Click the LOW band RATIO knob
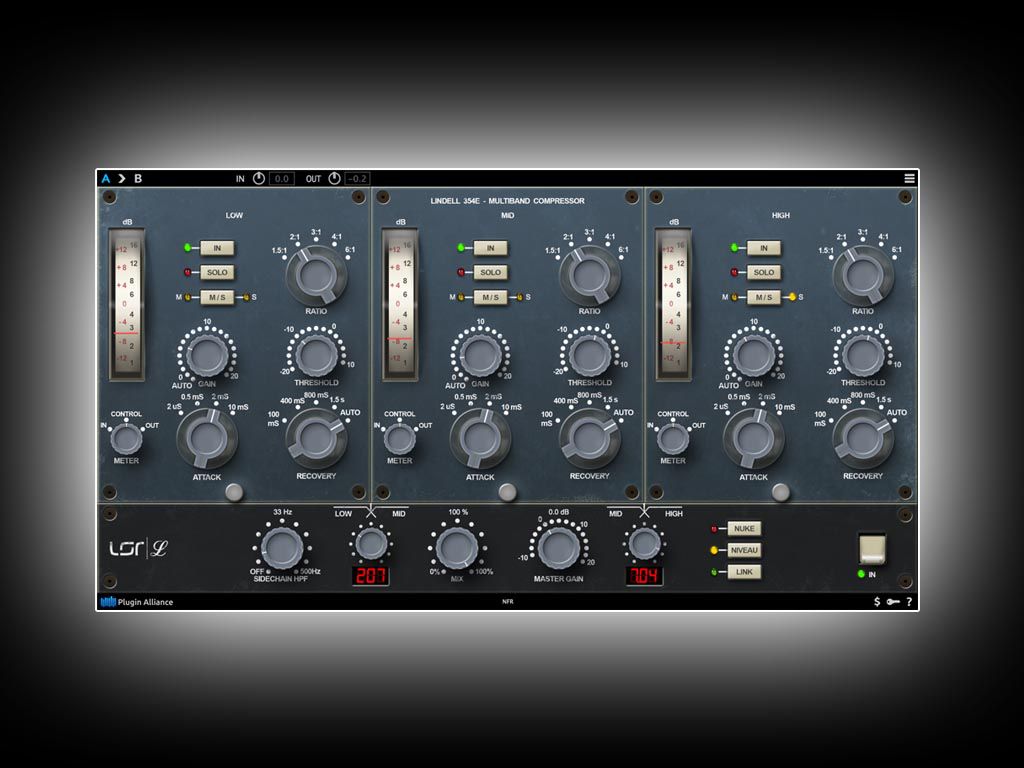This screenshot has height=768, width=1024. tap(317, 275)
